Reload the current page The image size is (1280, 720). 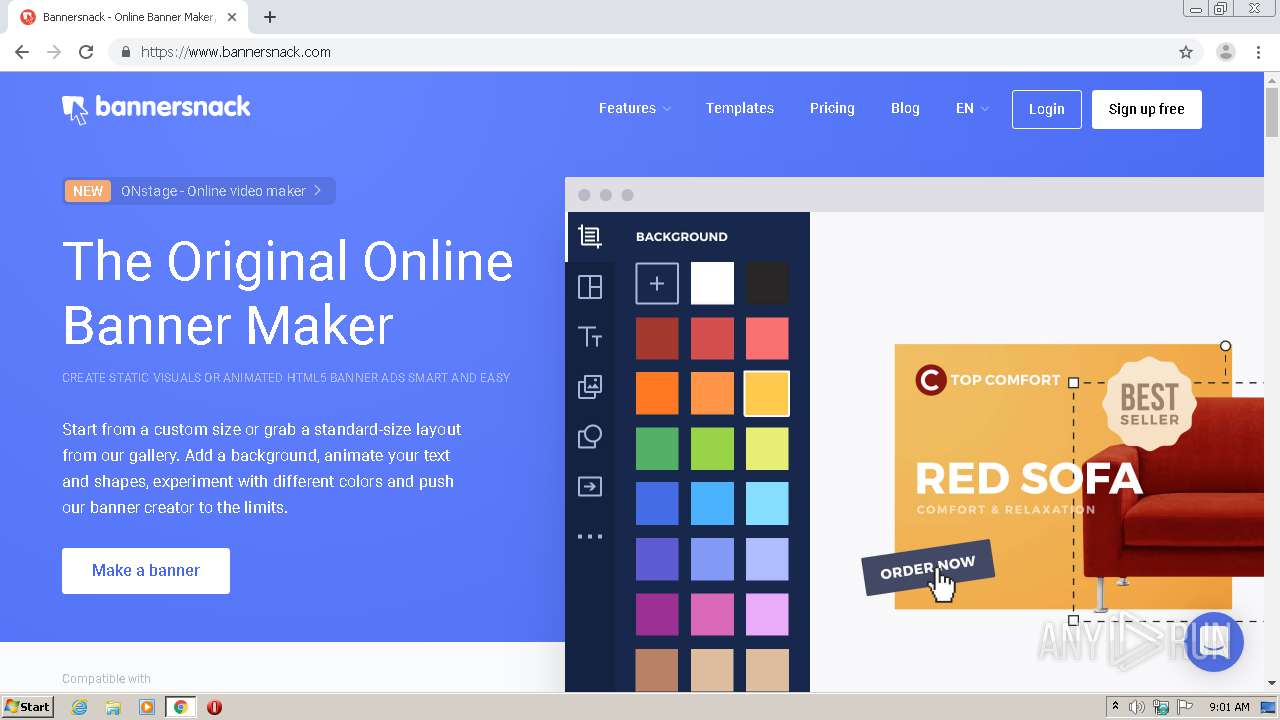pos(86,52)
